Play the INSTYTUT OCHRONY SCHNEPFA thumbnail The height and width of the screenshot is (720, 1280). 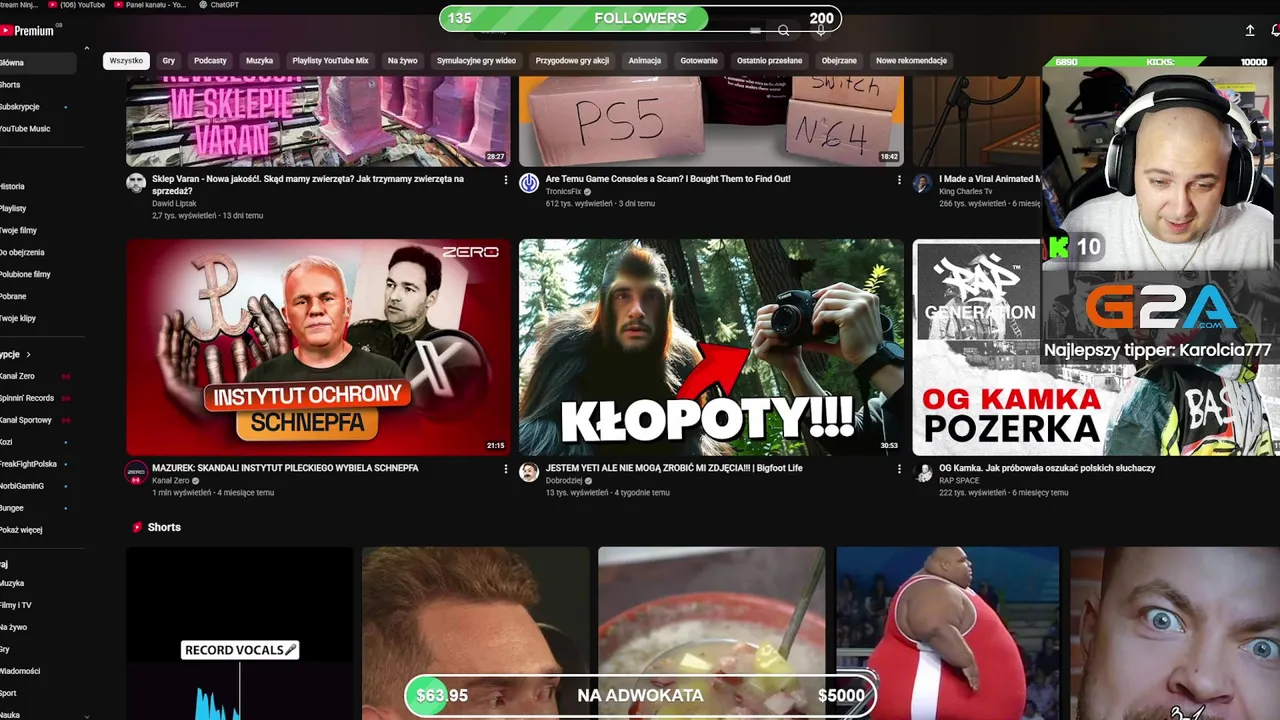pyautogui.click(x=318, y=347)
